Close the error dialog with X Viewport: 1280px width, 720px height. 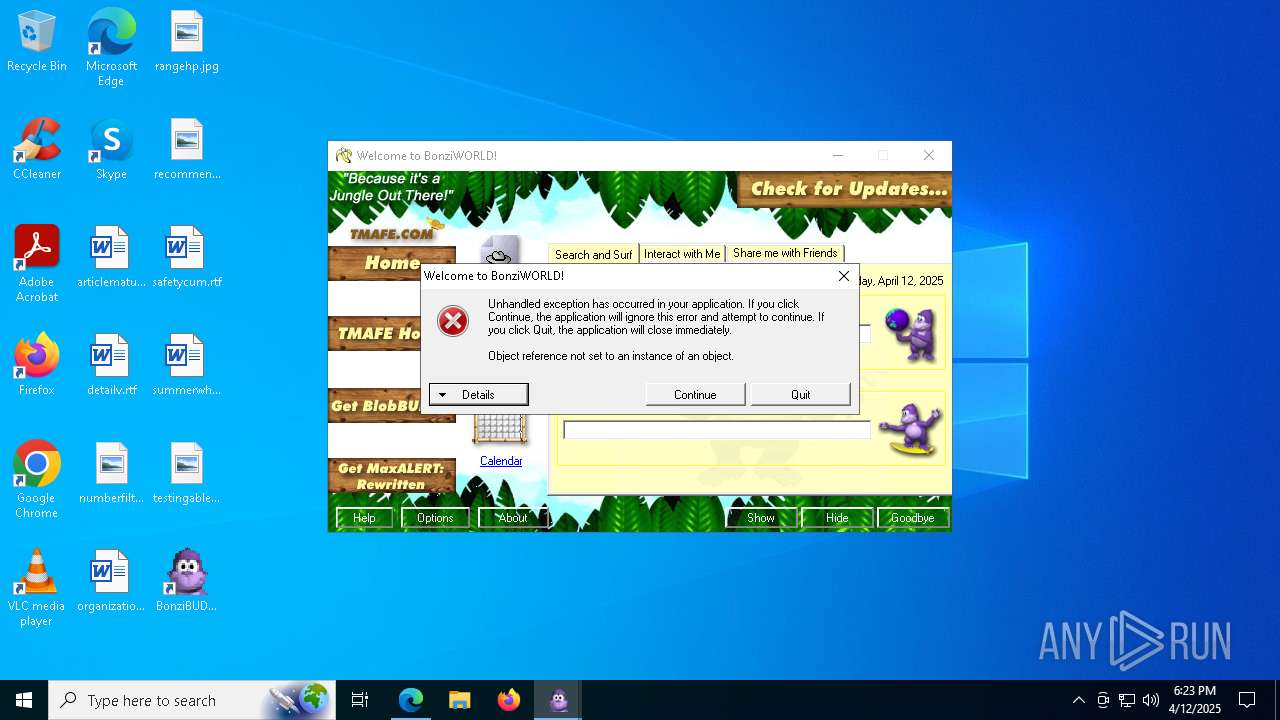tap(843, 276)
